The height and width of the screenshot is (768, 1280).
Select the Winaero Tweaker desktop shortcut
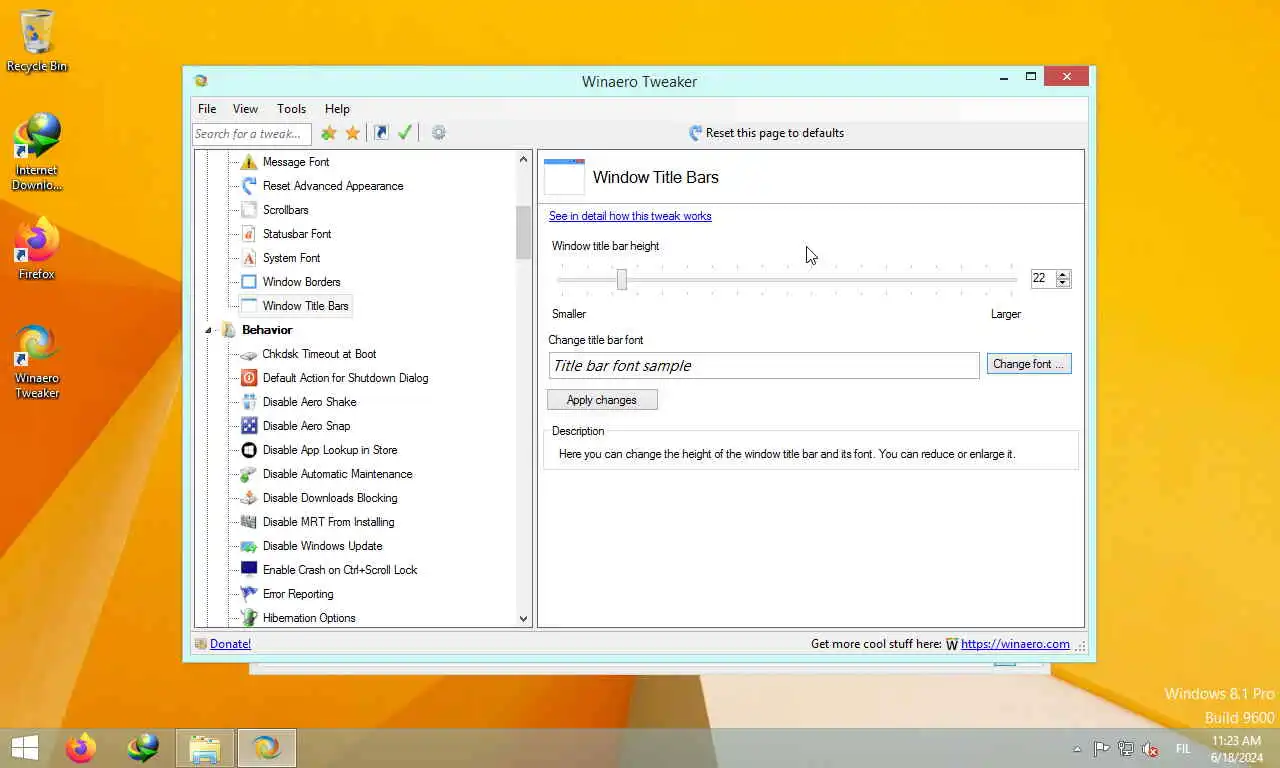(37, 362)
